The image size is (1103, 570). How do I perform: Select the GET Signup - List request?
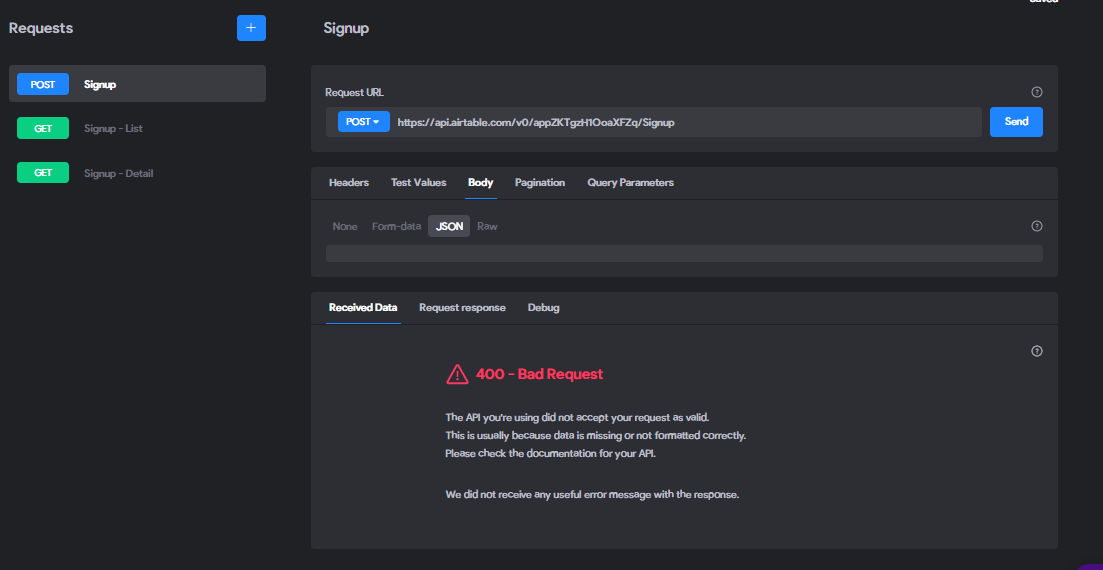click(137, 128)
